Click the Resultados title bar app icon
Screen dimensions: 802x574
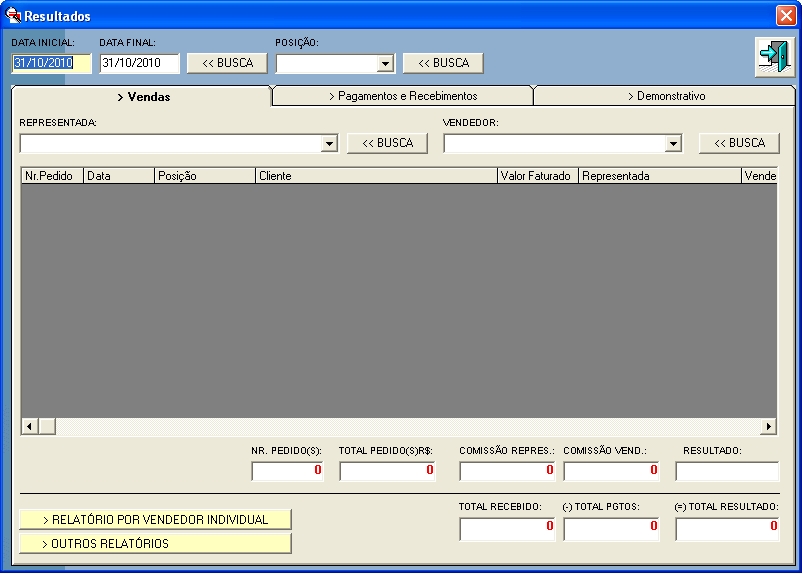13,15
